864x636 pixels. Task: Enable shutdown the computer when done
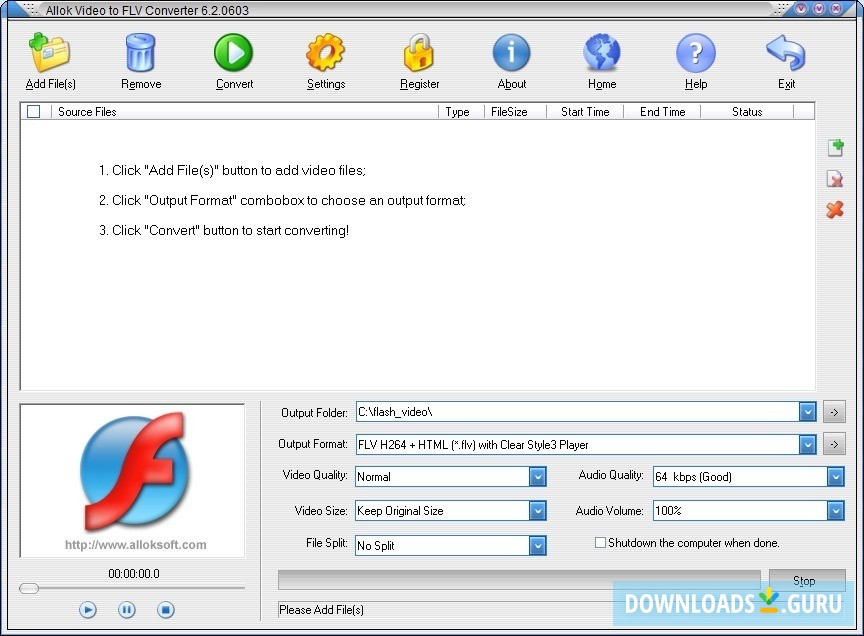(600, 542)
